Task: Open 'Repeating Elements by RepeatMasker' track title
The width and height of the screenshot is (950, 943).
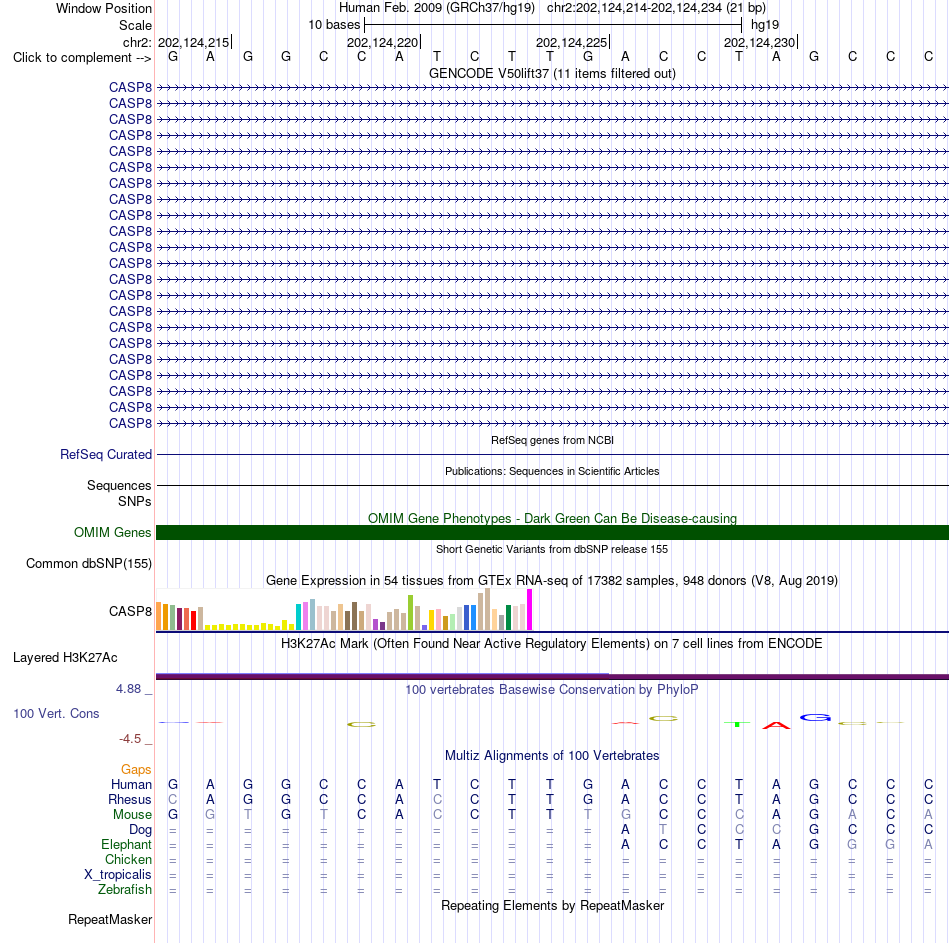Action: click(x=552, y=905)
